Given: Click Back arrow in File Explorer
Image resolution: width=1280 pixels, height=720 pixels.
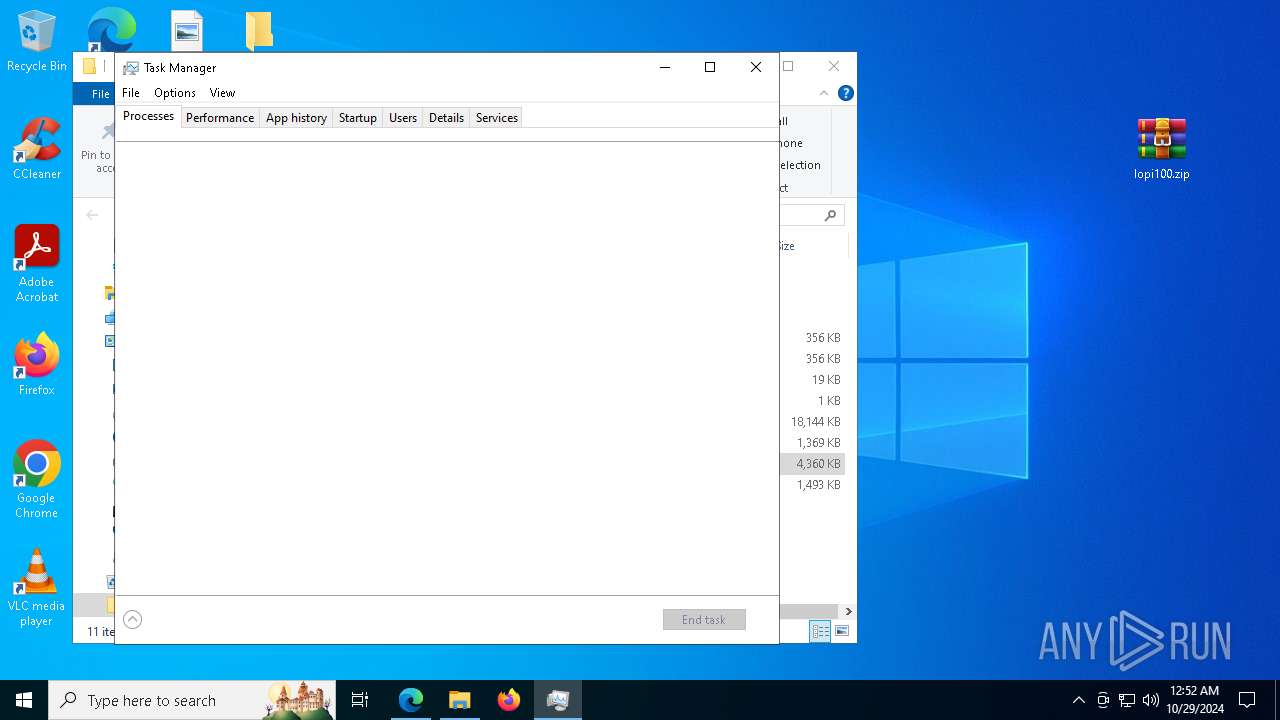Looking at the screenshot, I should 92,214.
